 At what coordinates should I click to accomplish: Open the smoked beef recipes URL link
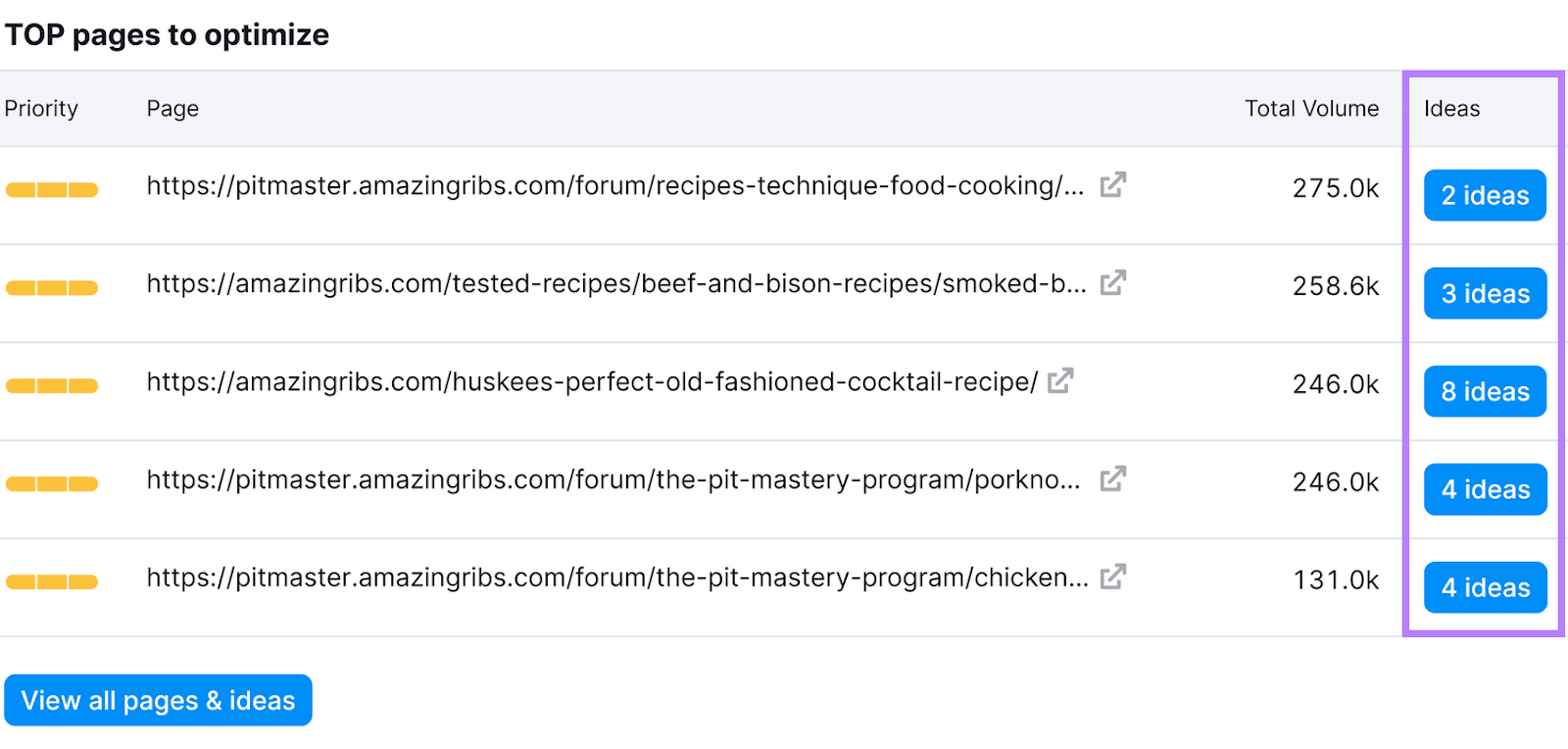pyautogui.click(x=615, y=282)
